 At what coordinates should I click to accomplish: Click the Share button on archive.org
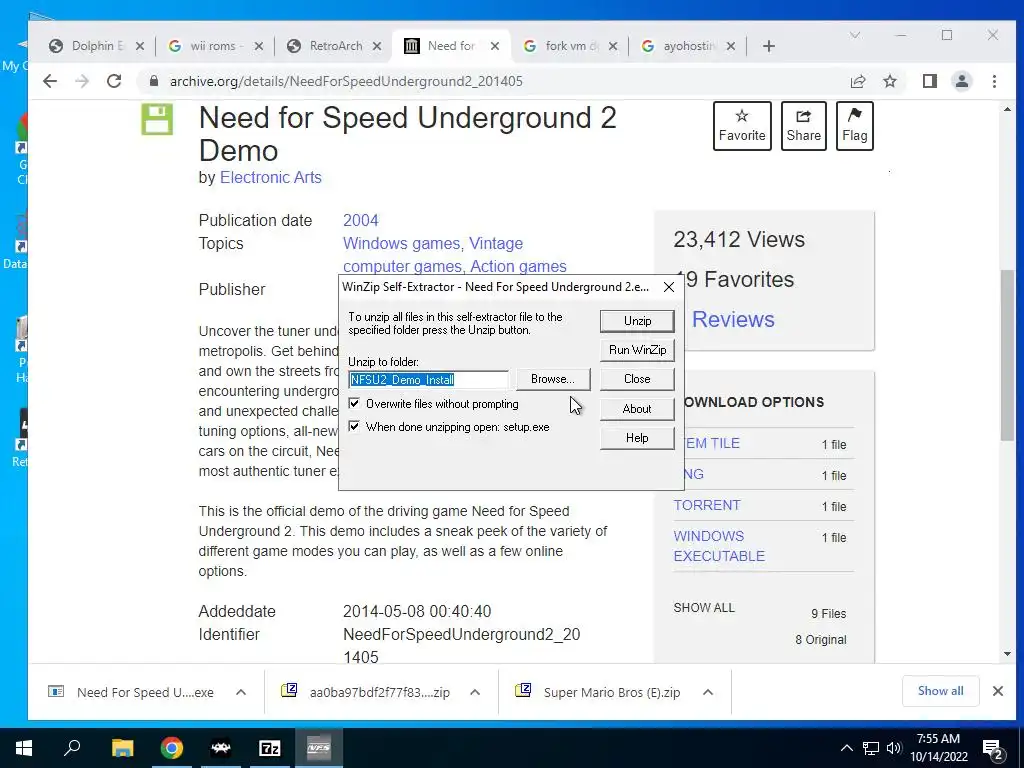point(803,125)
